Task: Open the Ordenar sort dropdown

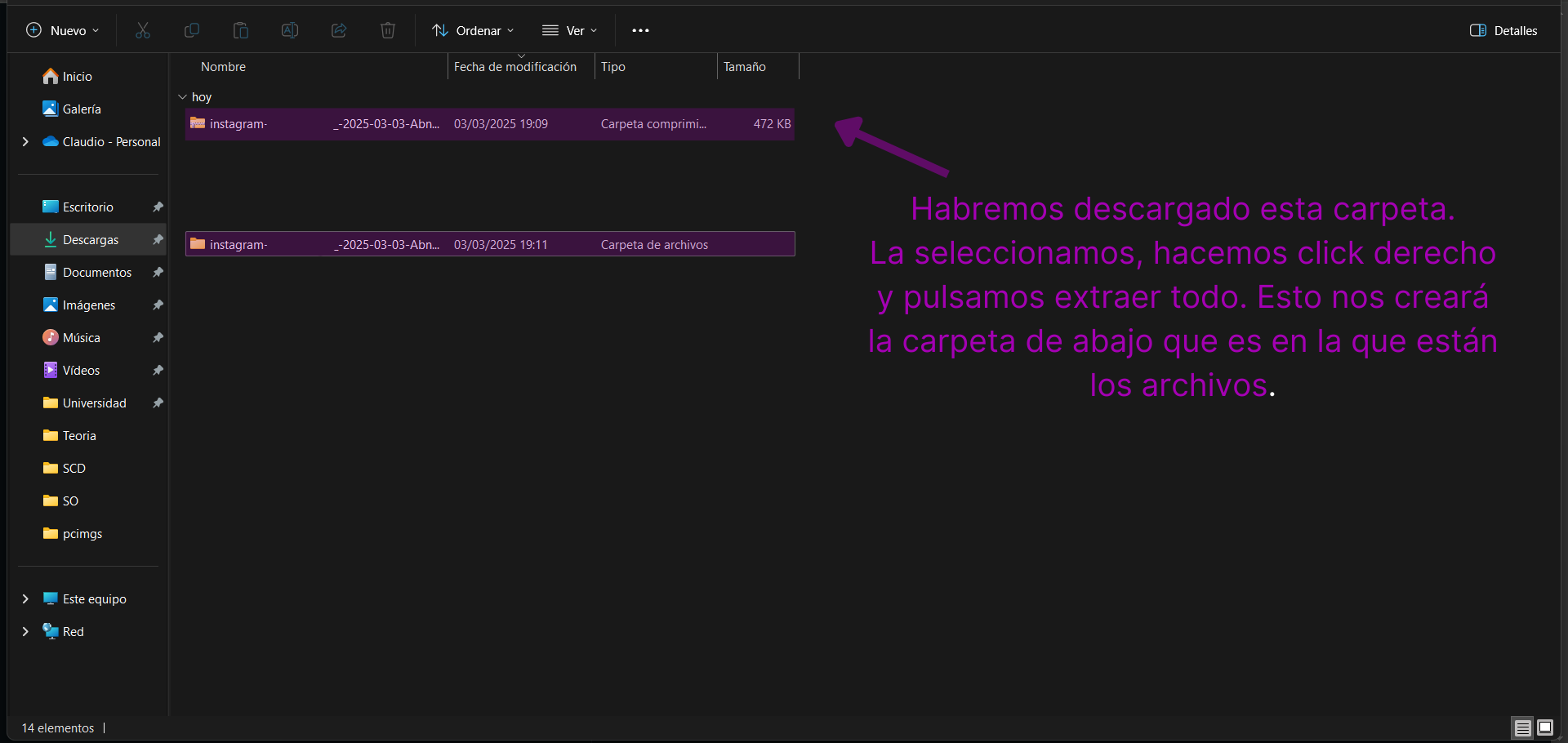Action: point(473,30)
